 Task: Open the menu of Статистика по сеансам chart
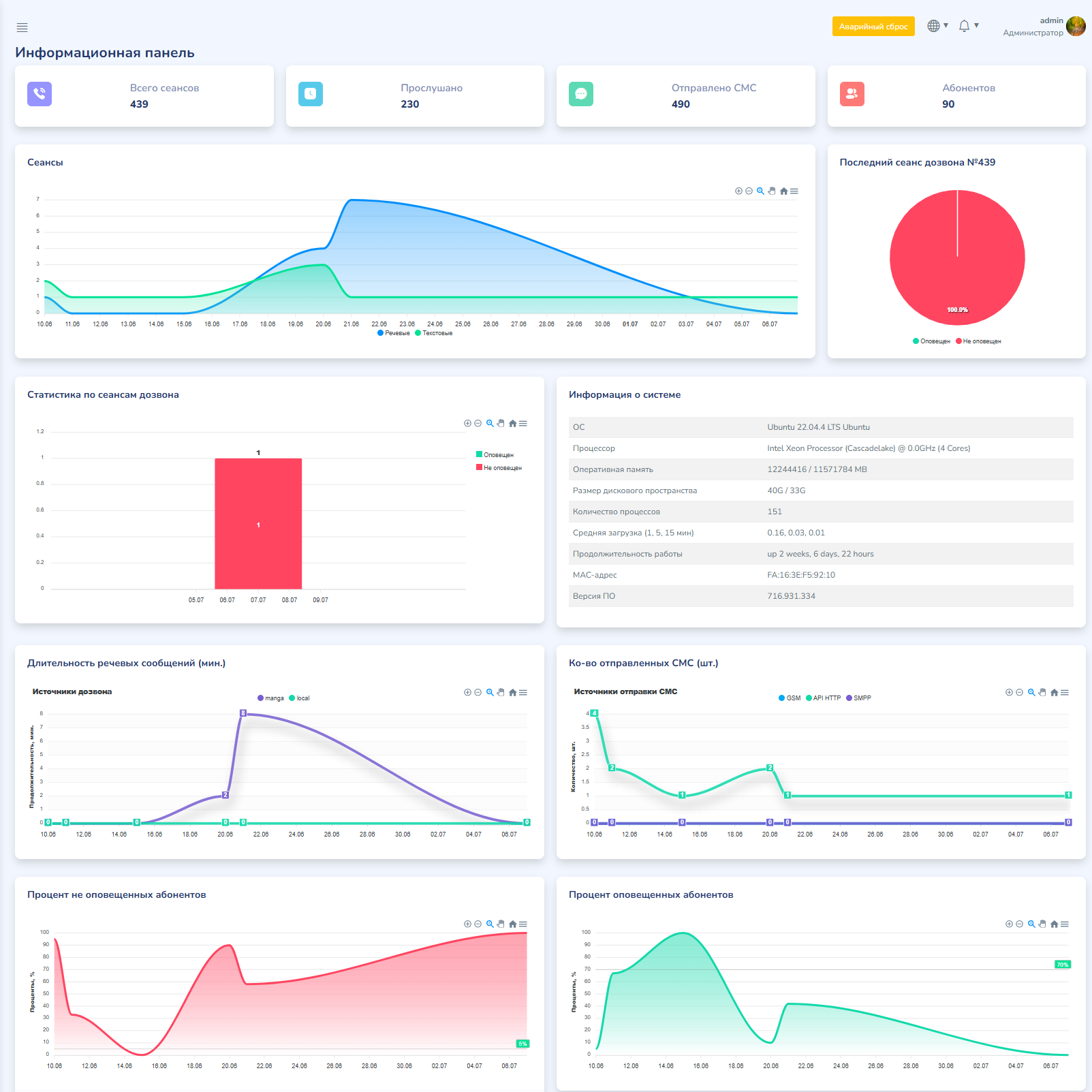pos(523,424)
